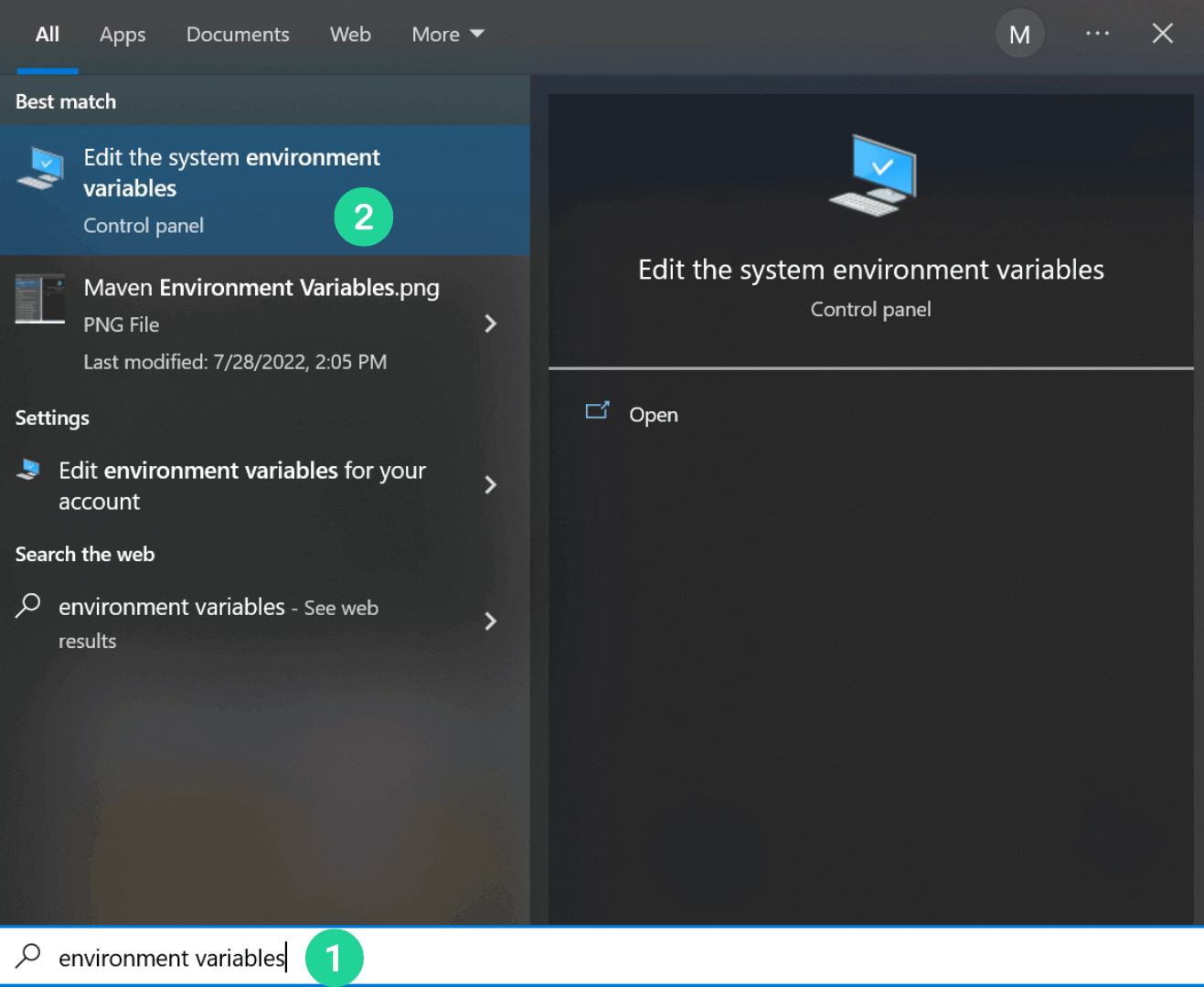Switch to the Documents search tab
Image resolution: width=1204 pixels, height=987 pixels.
pos(238,35)
